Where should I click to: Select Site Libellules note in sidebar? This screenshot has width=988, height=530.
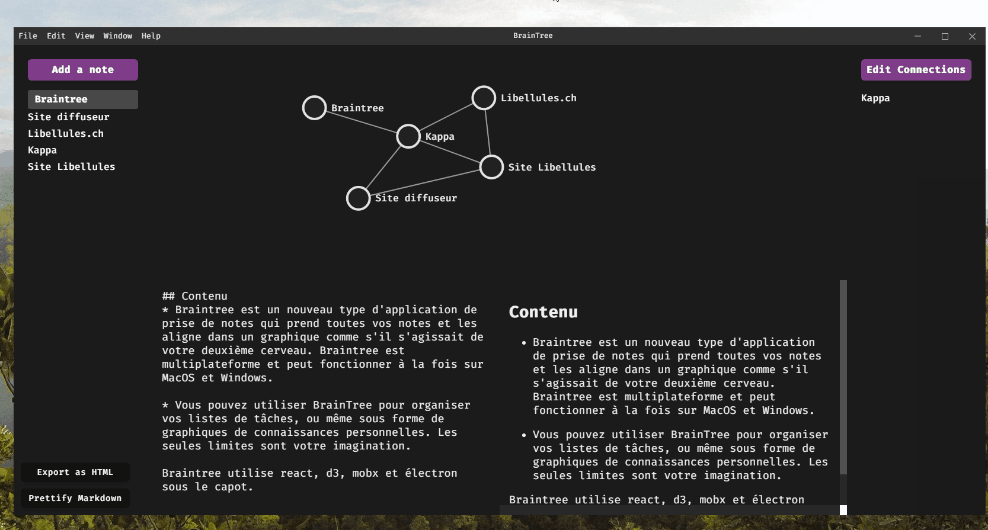pyautogui.click(x=71, y=166)
